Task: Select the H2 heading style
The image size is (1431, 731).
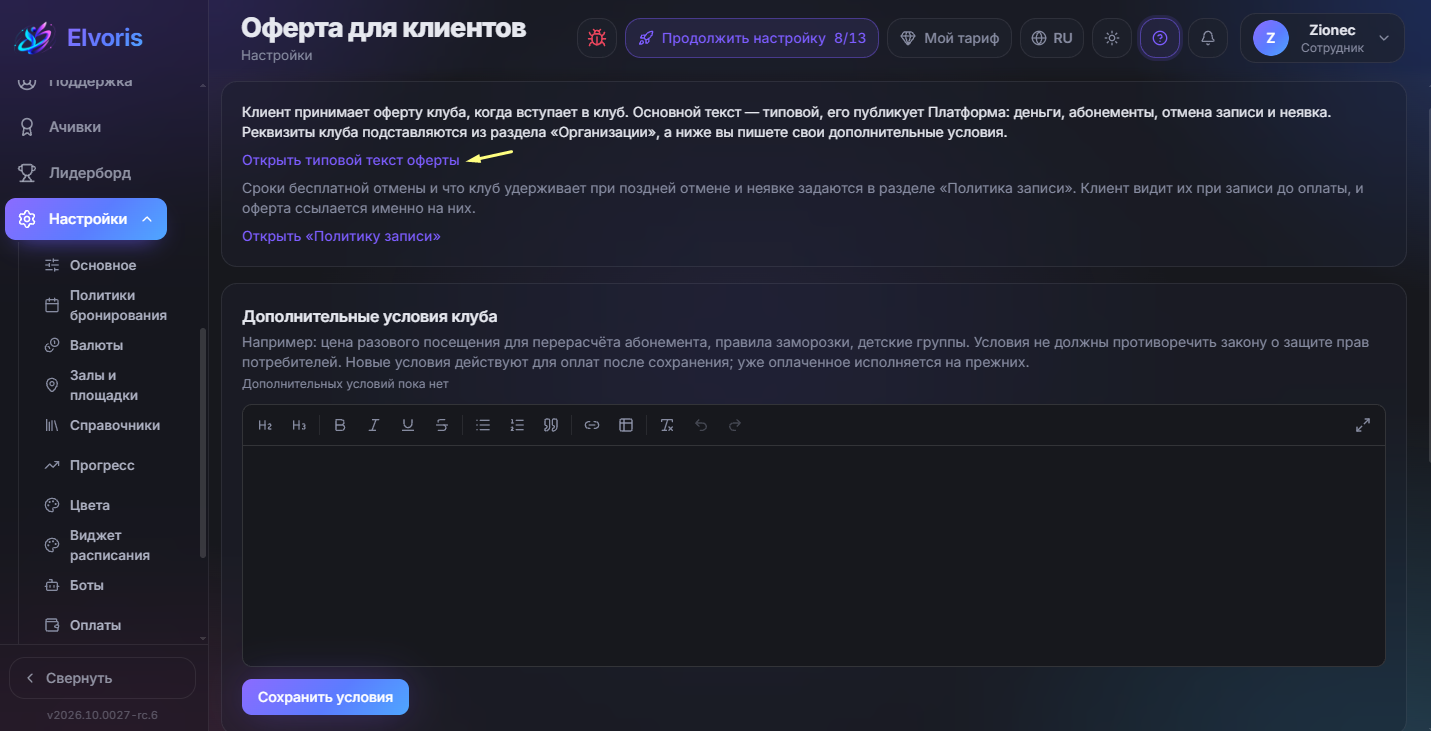Action: 265,425
